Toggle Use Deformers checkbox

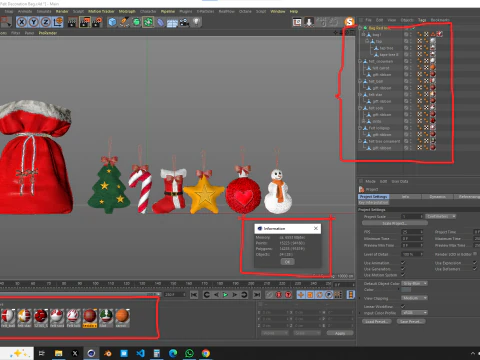coord(475,269)
